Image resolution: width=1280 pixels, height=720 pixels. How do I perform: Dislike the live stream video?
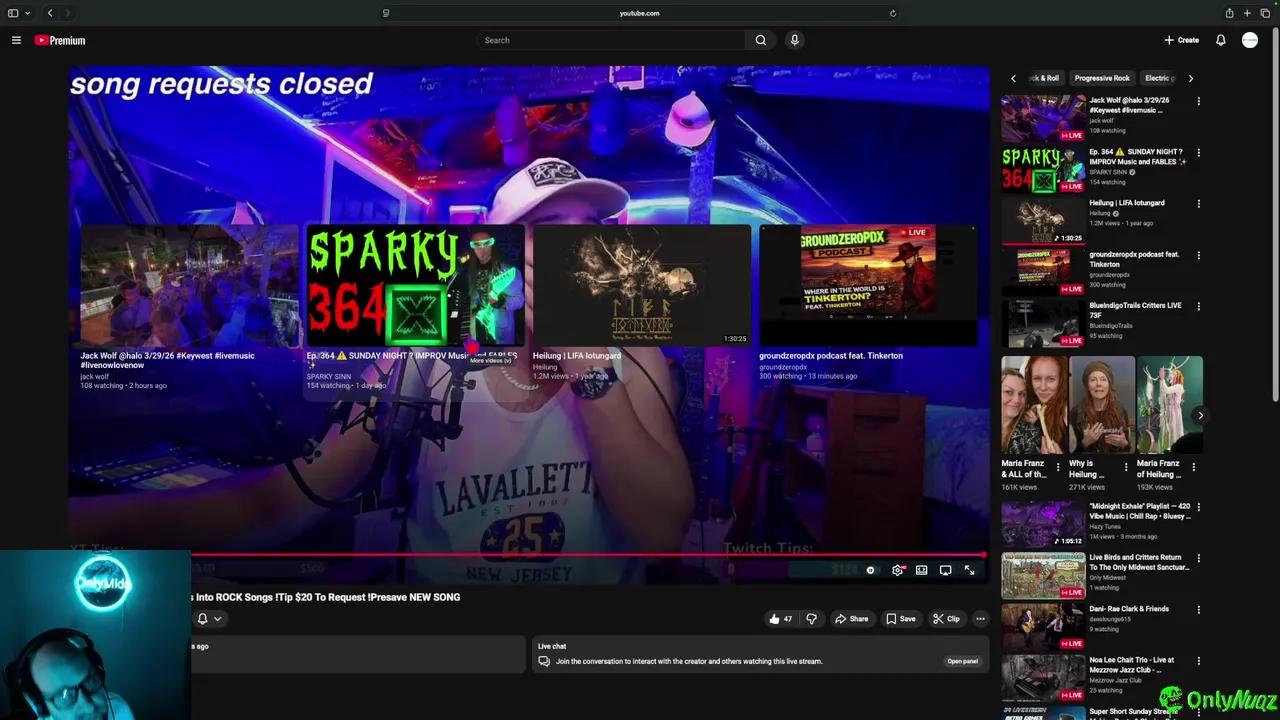point(811,619)
